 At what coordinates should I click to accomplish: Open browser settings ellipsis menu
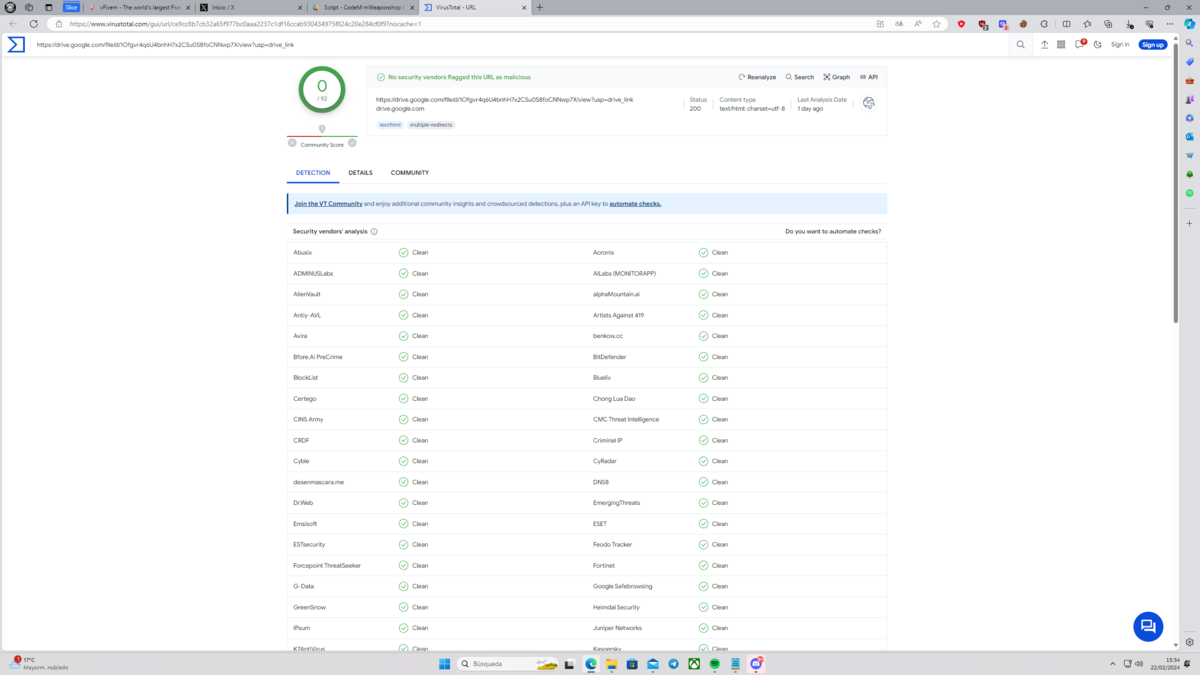click(x=1170, y=24)
